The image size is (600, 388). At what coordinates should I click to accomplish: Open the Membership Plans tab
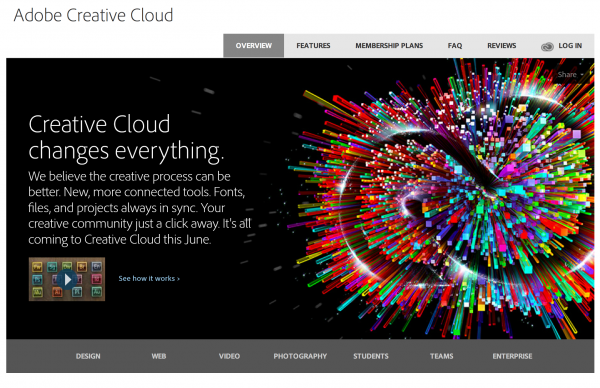click(389, 46)
